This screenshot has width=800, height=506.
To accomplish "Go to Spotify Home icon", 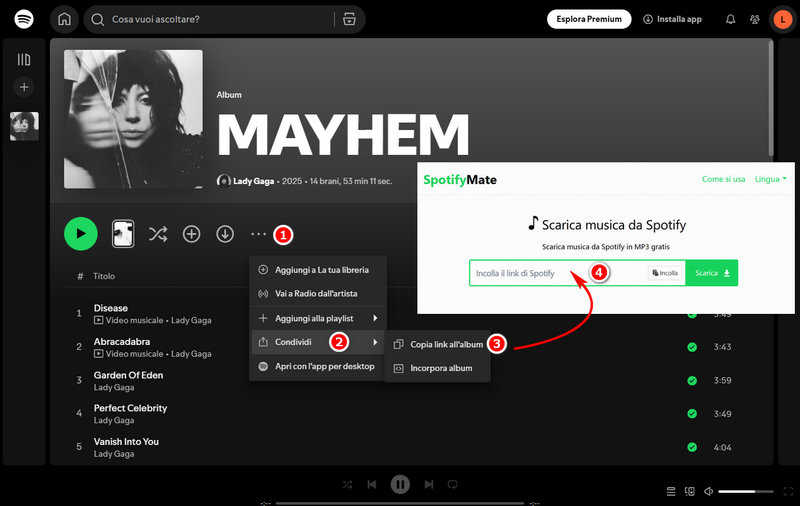I will point(64,19).
